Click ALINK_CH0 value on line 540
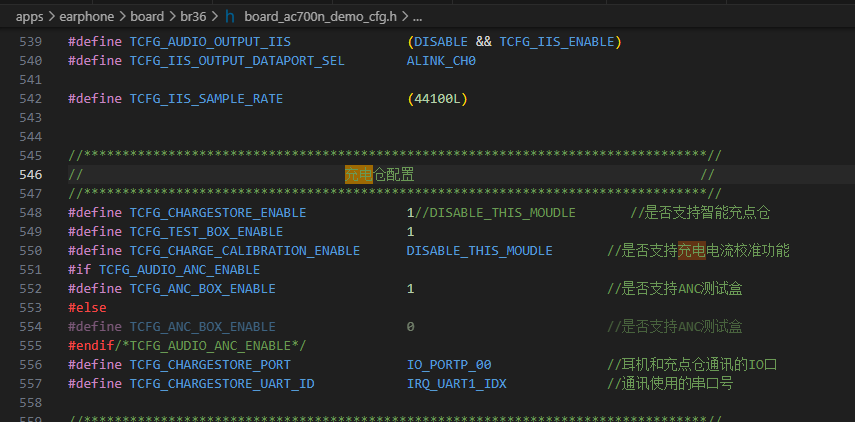Image resolution: width=855 pixels, height=422 pixels. pos(441,61)
